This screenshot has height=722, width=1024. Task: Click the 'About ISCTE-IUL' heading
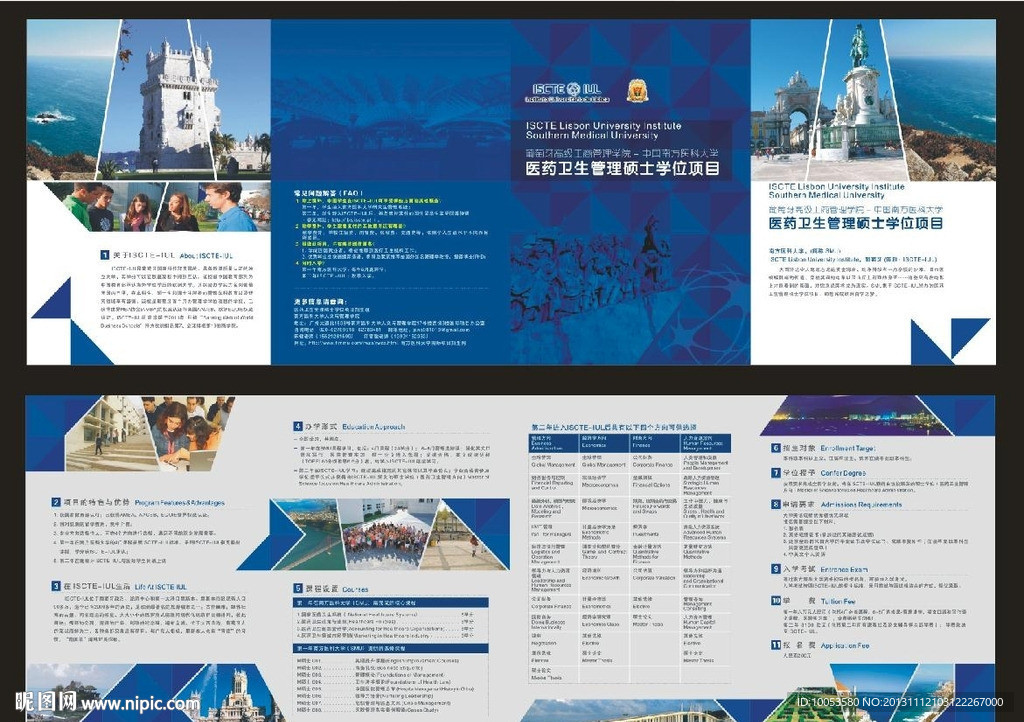click(206, 256)
